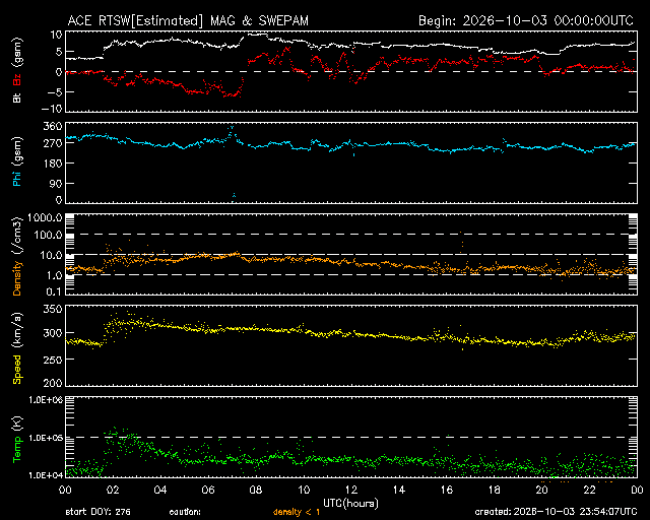Click the '180' tick on the Phi axis
Viewport: 650px width, 520px height.
coord(53,163)
